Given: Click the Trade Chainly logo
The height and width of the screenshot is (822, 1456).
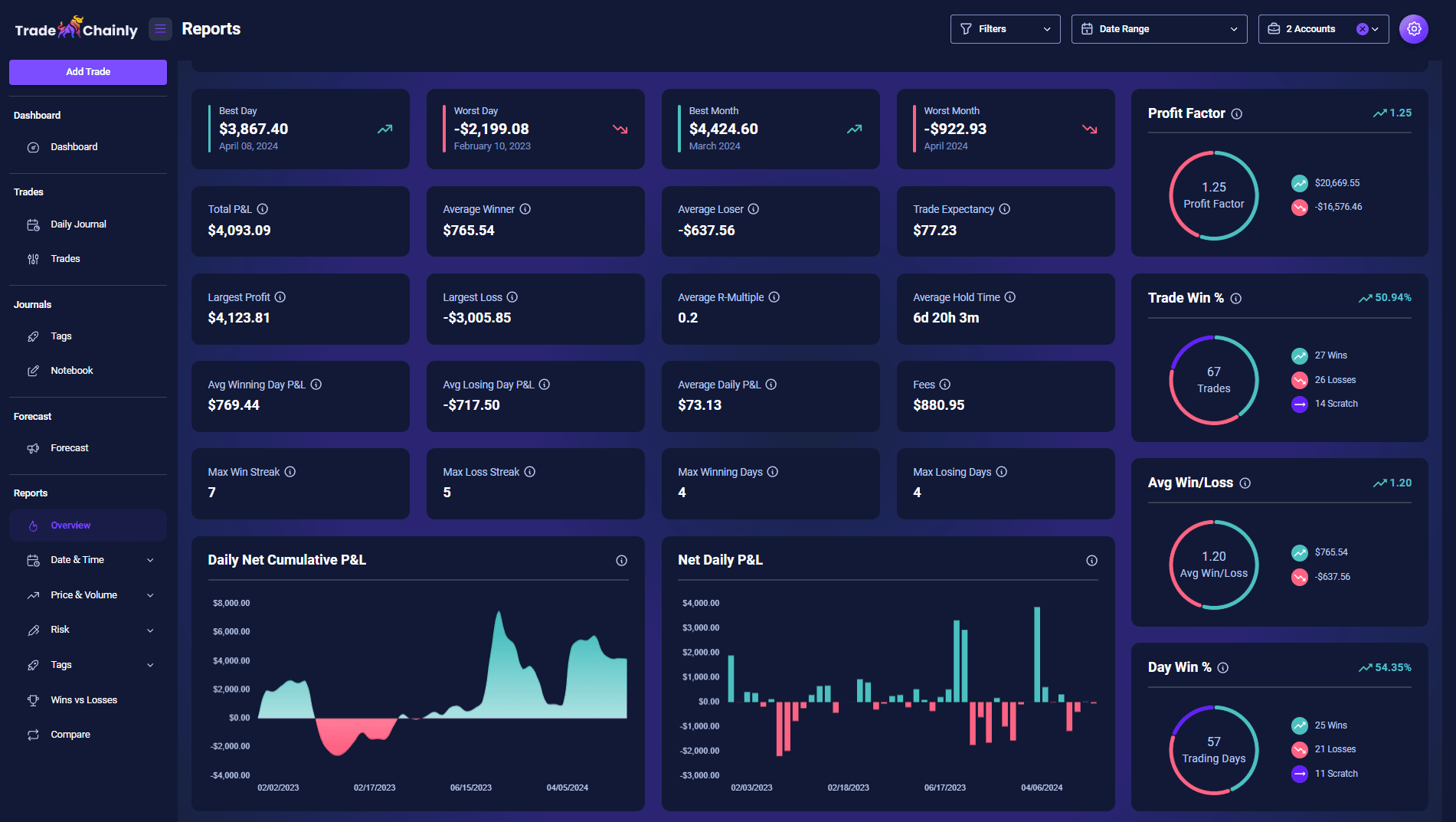Looking at the screenshot, I should pyautogui.click(x=75, y=28).
